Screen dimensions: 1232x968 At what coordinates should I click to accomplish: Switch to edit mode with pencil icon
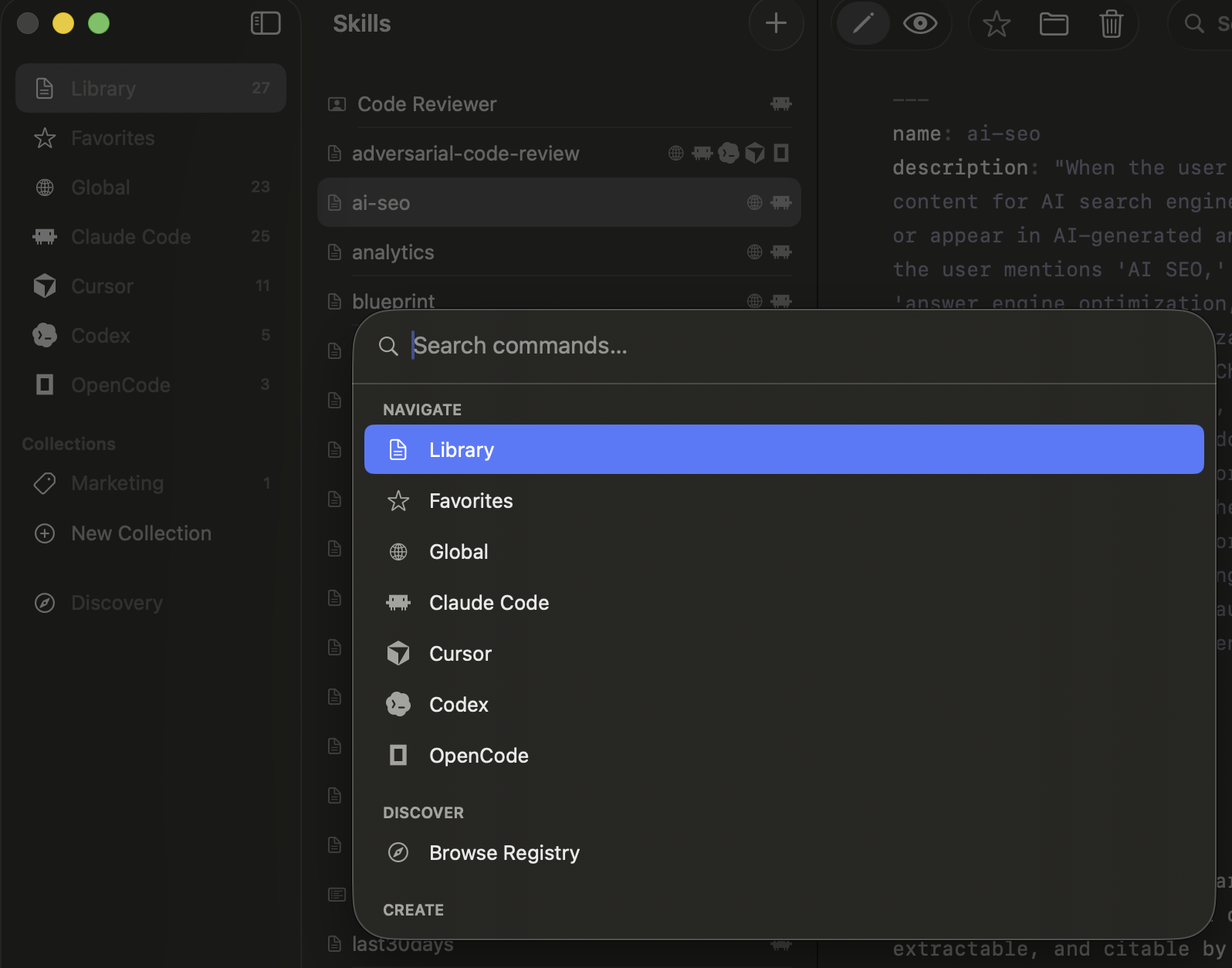[x=863, y=23]
